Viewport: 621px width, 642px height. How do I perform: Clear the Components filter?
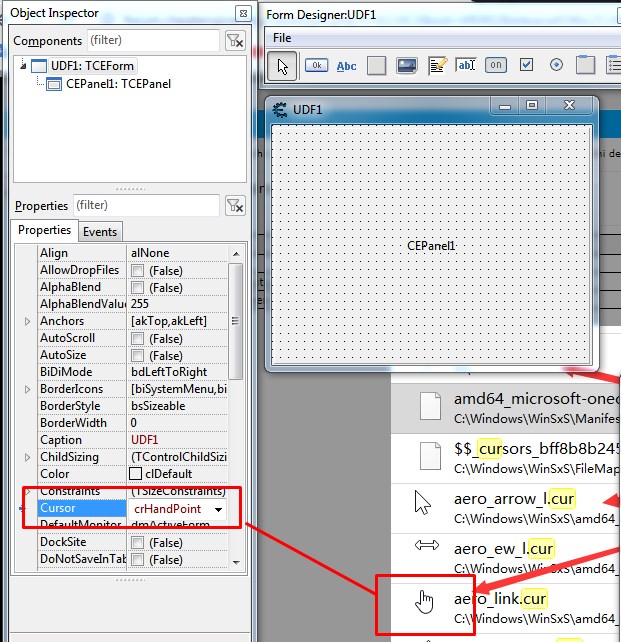coord(235,41)
